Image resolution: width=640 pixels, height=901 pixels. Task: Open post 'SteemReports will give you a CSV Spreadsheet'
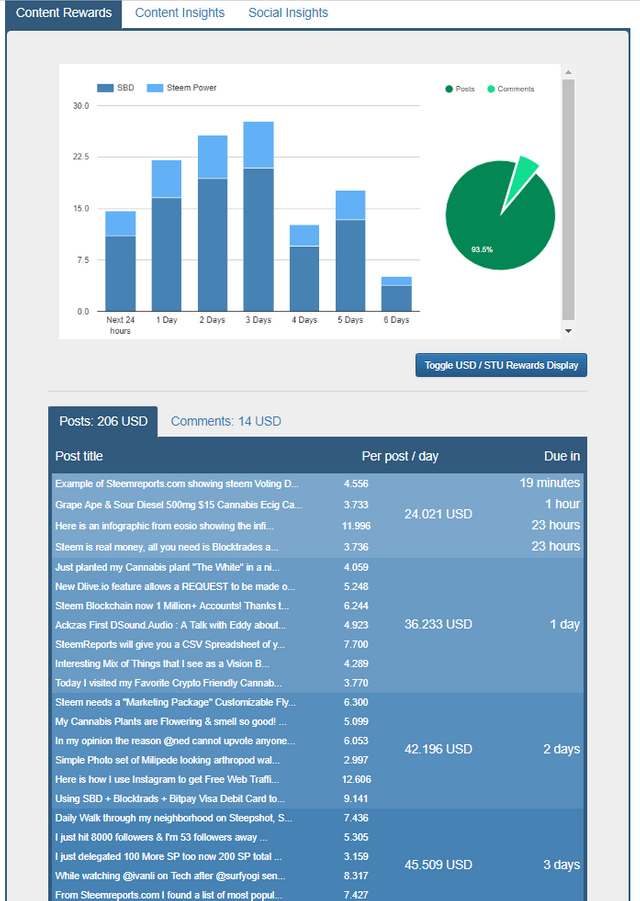pos(170,645)
